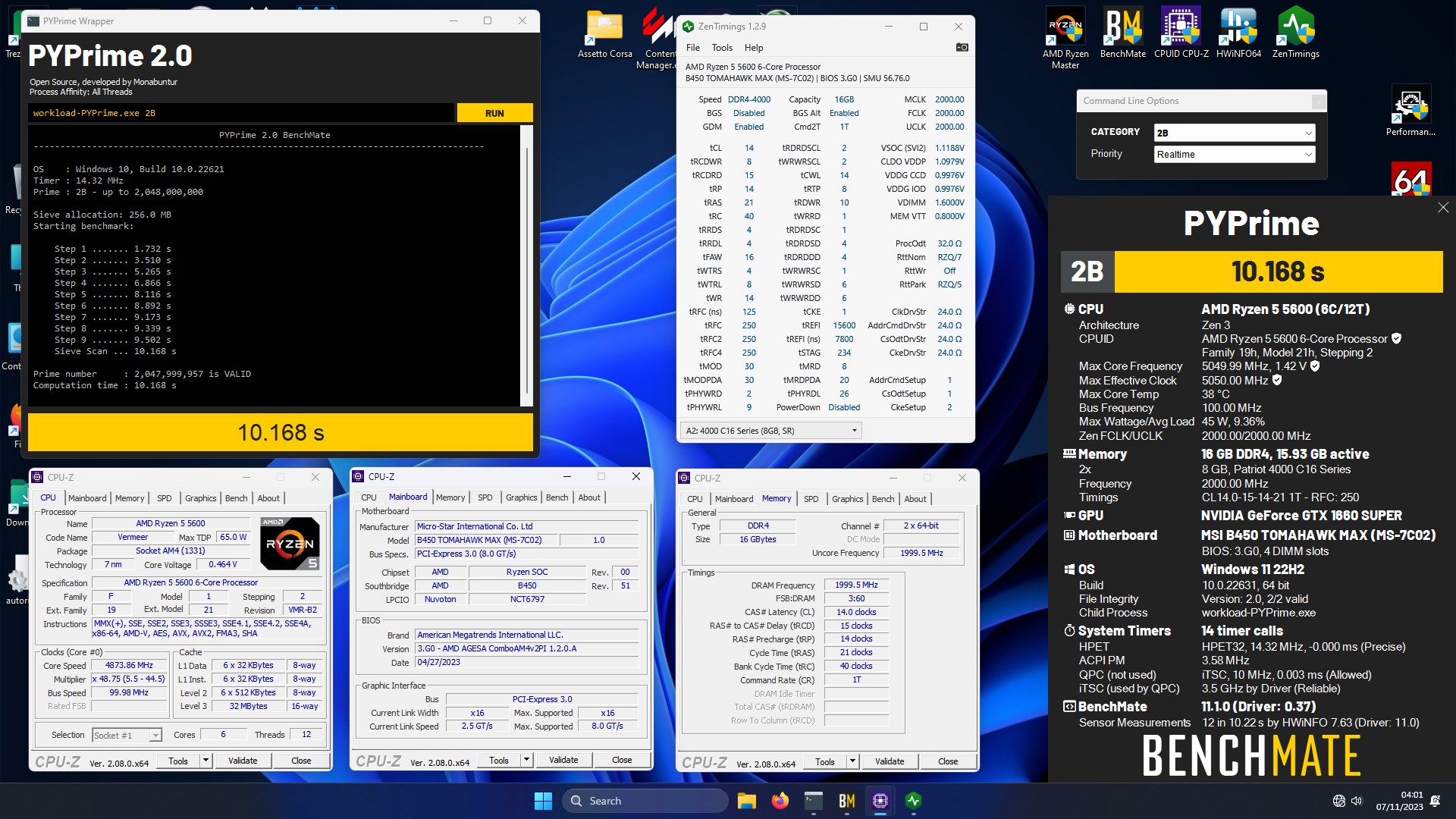1456x819 pixels.
Task: Switch to Graphics tab in right CPU-Z
Action: (x=848, y=499)
